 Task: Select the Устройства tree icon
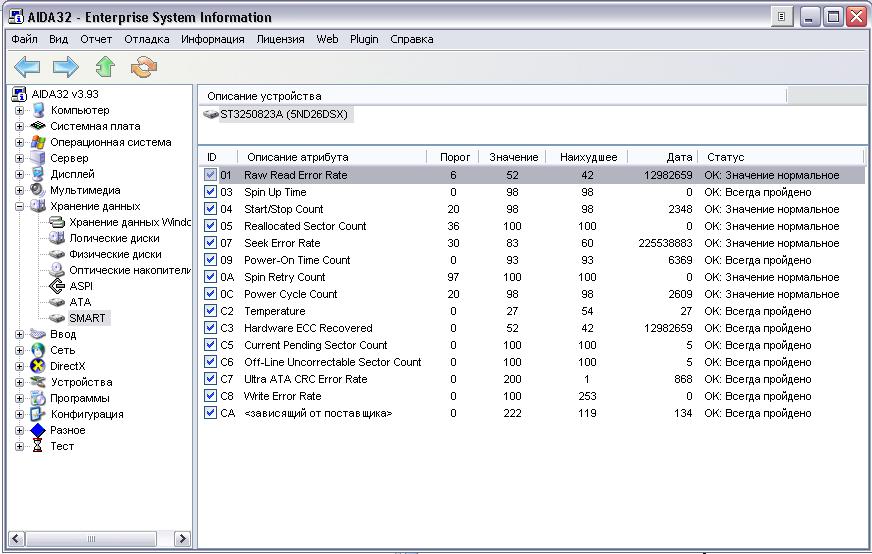click(38, 382)
